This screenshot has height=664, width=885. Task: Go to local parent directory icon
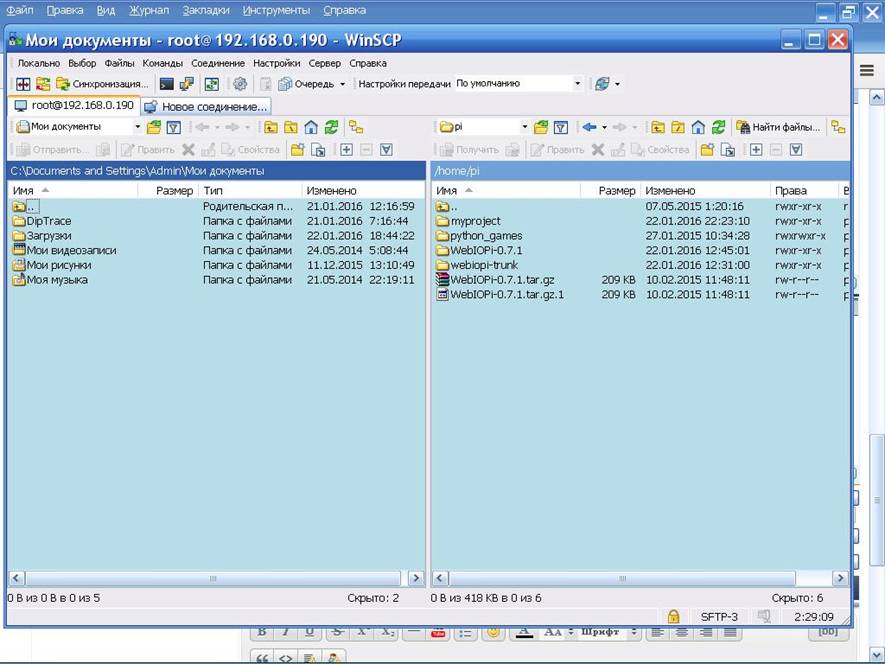tap(271, 127)
